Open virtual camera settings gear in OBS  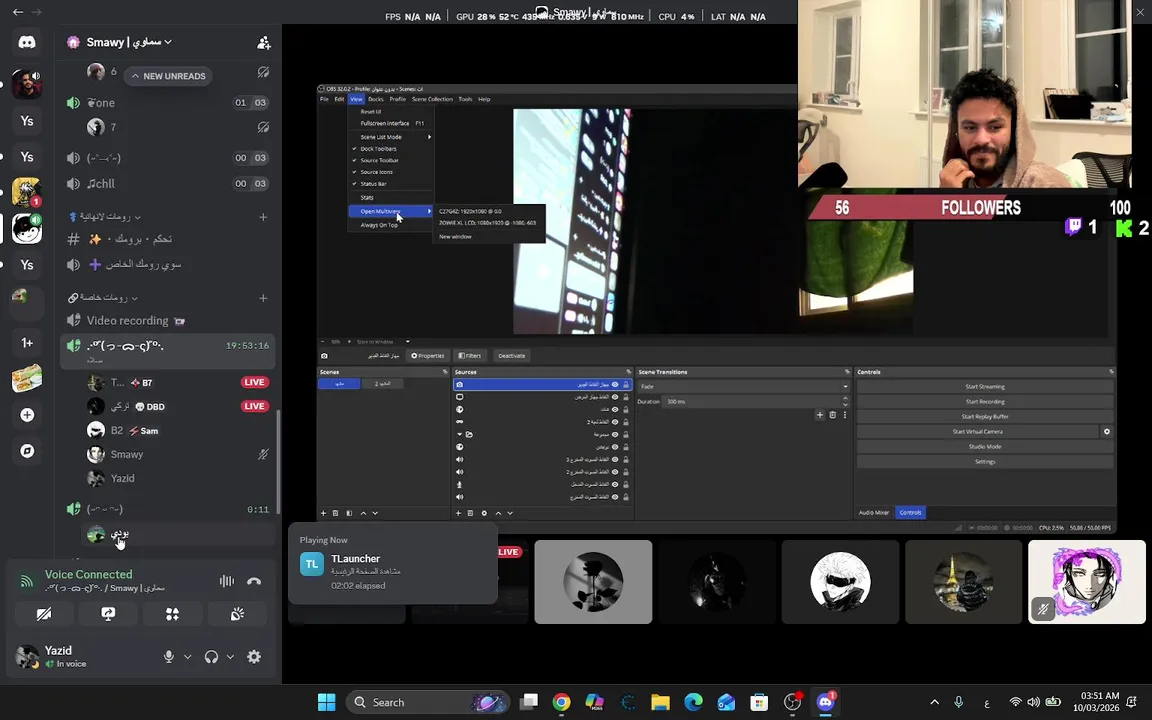pos(1106,432)
